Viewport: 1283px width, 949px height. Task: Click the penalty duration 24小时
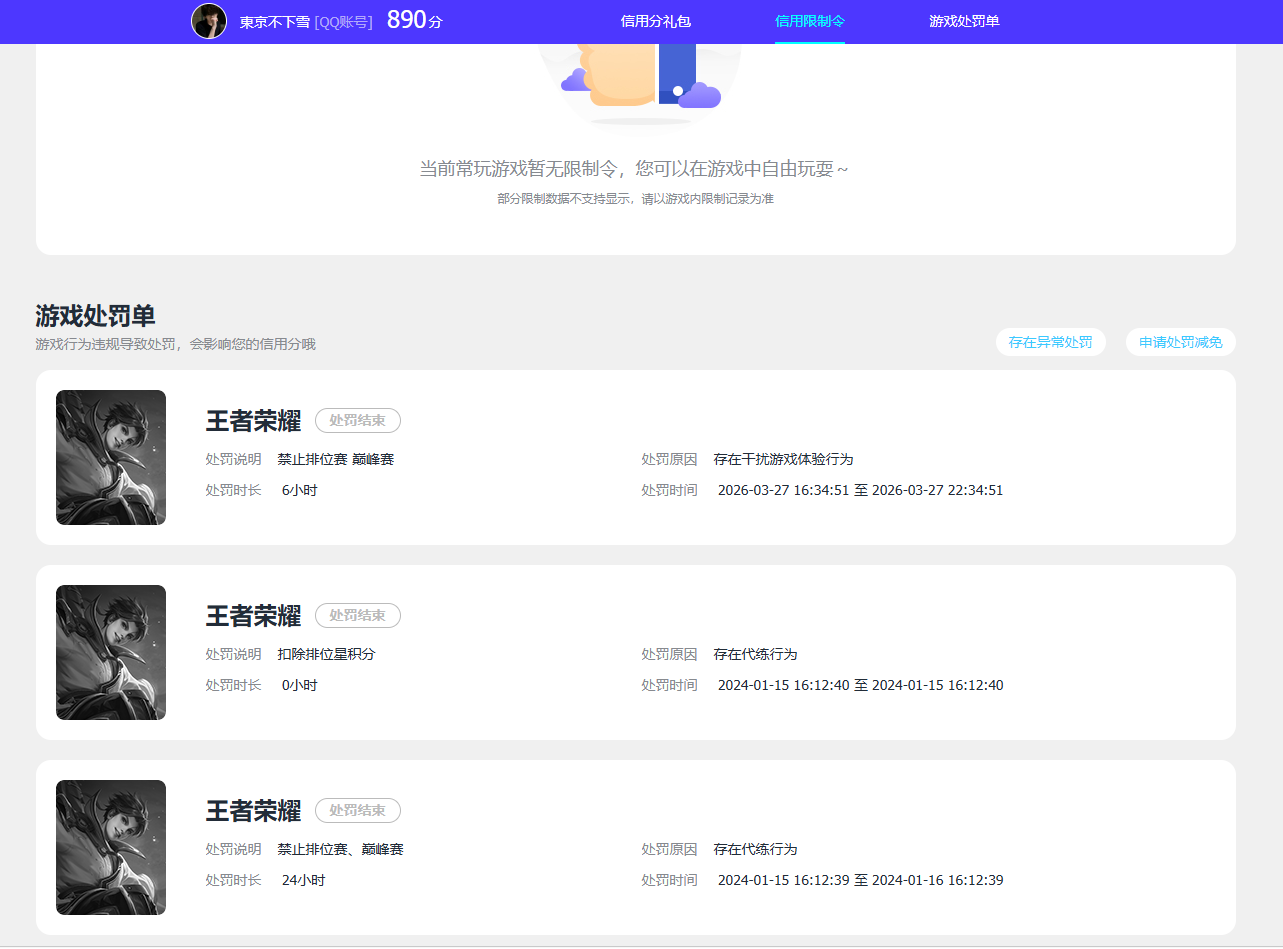tap(304, 881)
